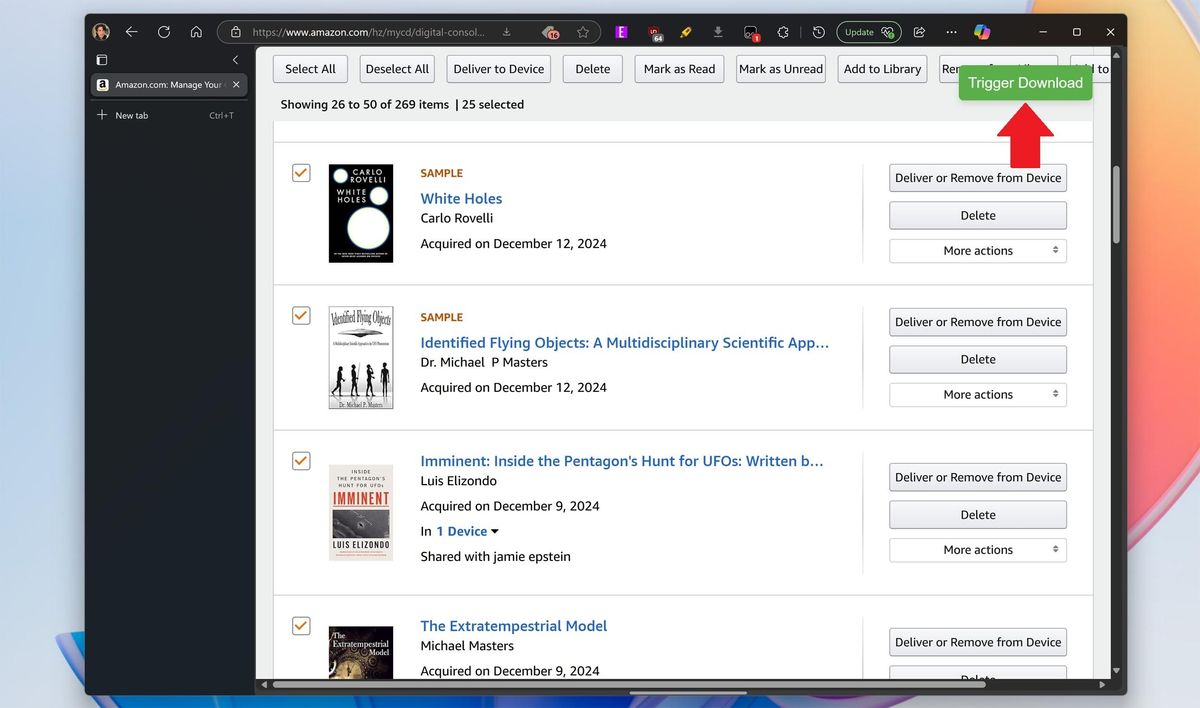Click Deliver or Remove from Device for Imminent
Image resolution: width=1200 pixels, height=708 pixels.
coord(978,477)
